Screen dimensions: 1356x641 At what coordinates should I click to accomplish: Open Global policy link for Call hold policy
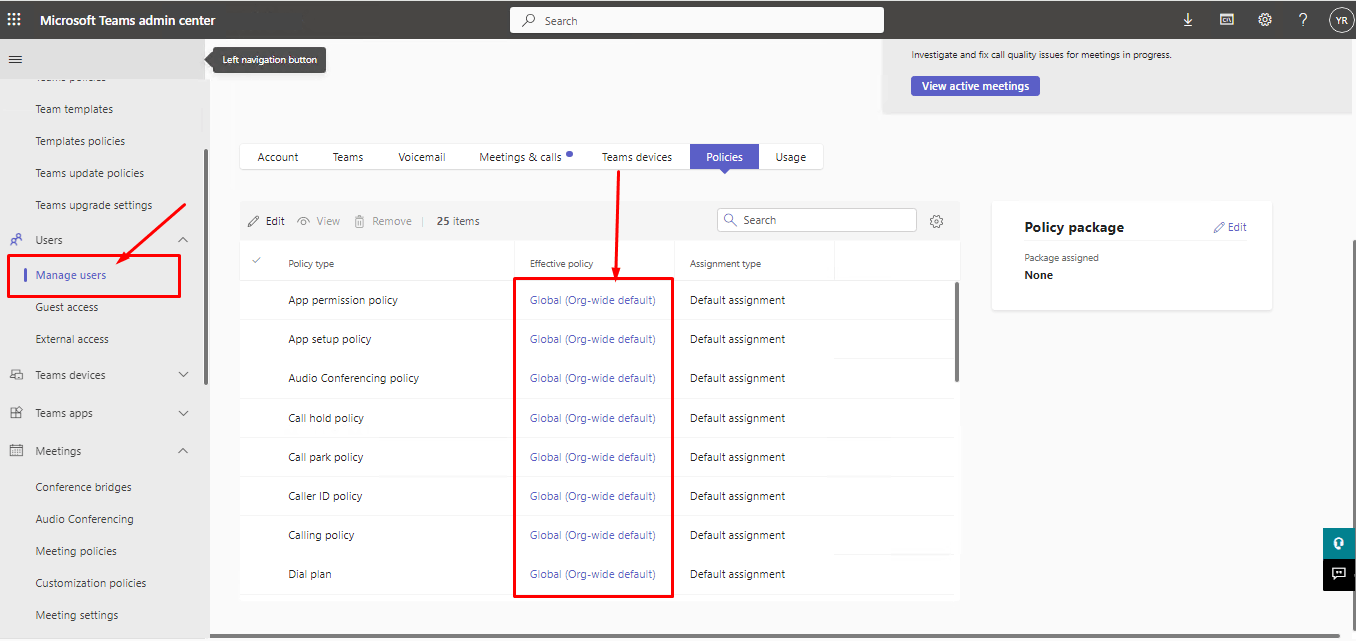pos(593,418)
